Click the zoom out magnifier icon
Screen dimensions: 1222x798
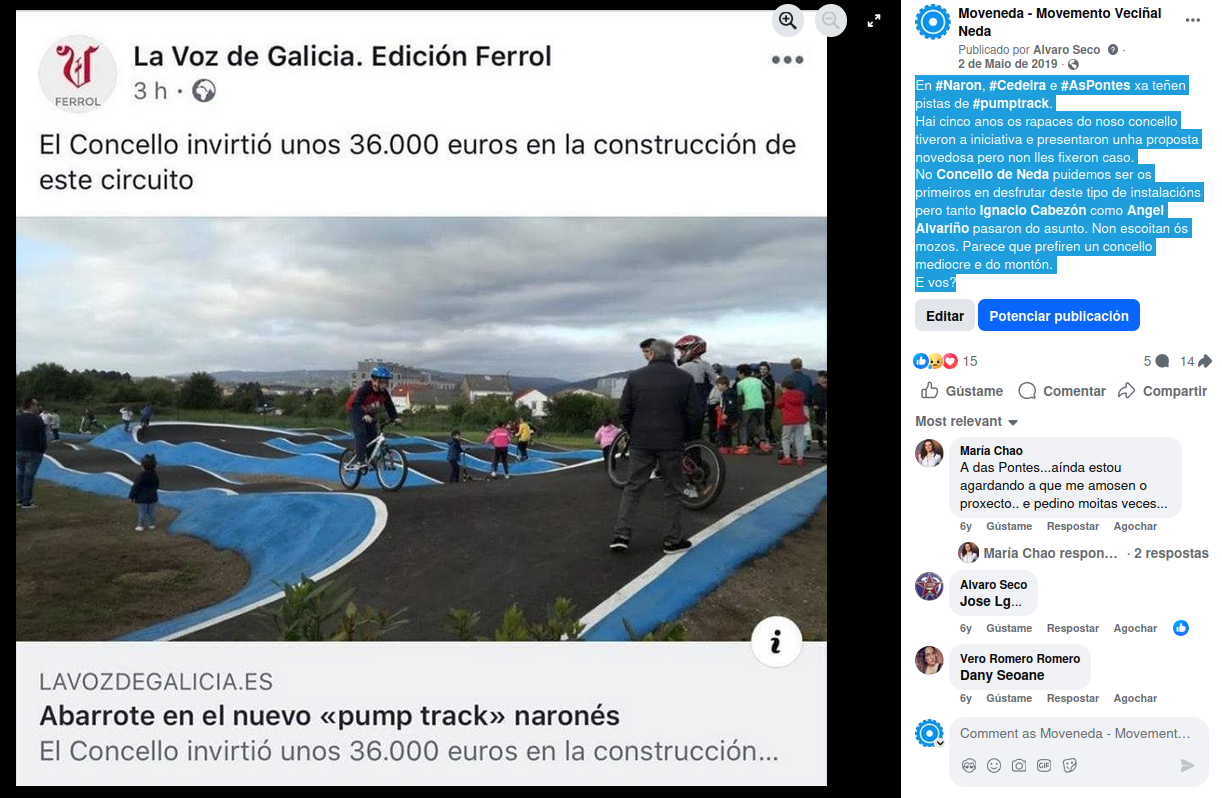(831, 20)
